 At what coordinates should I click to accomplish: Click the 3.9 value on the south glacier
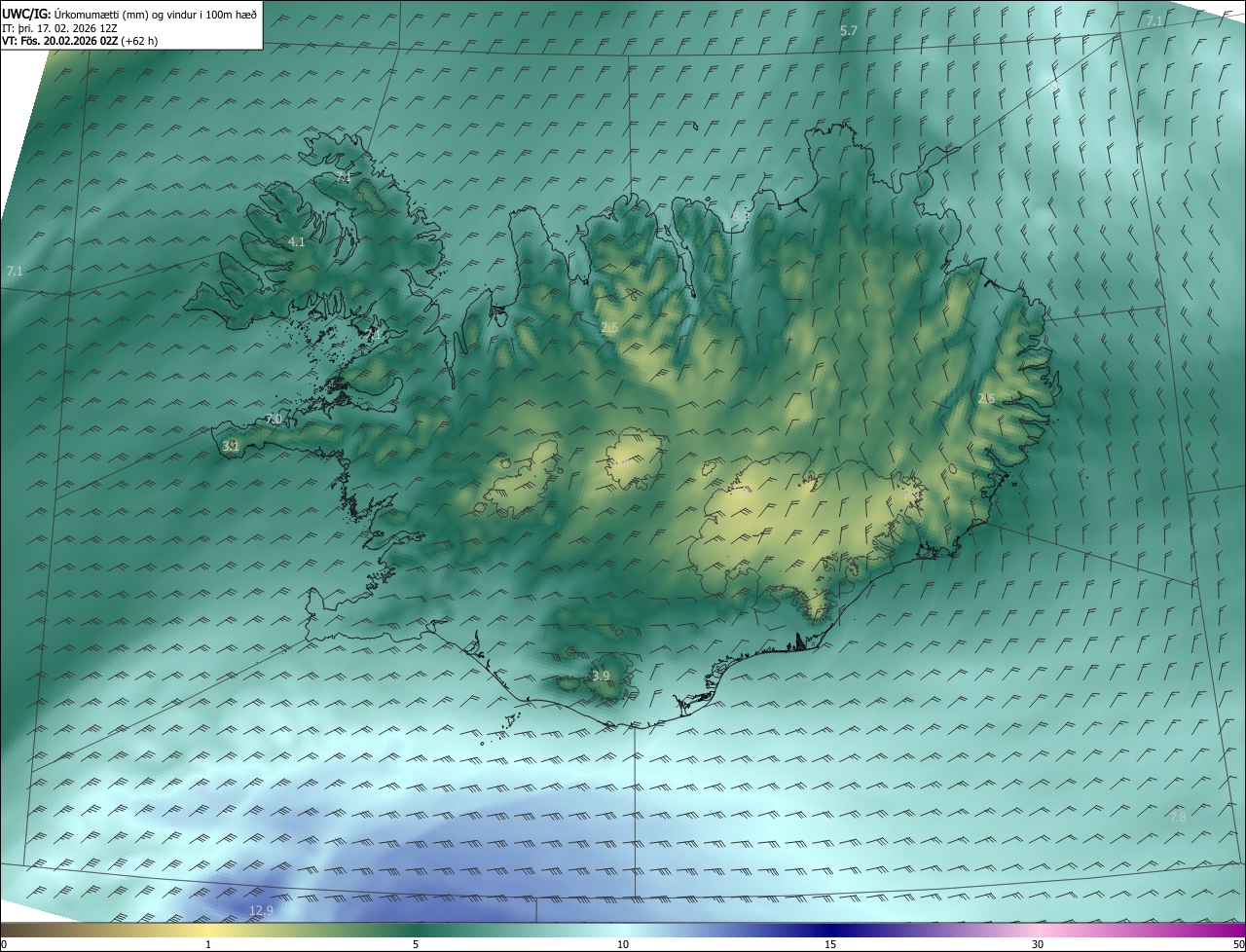601,677
